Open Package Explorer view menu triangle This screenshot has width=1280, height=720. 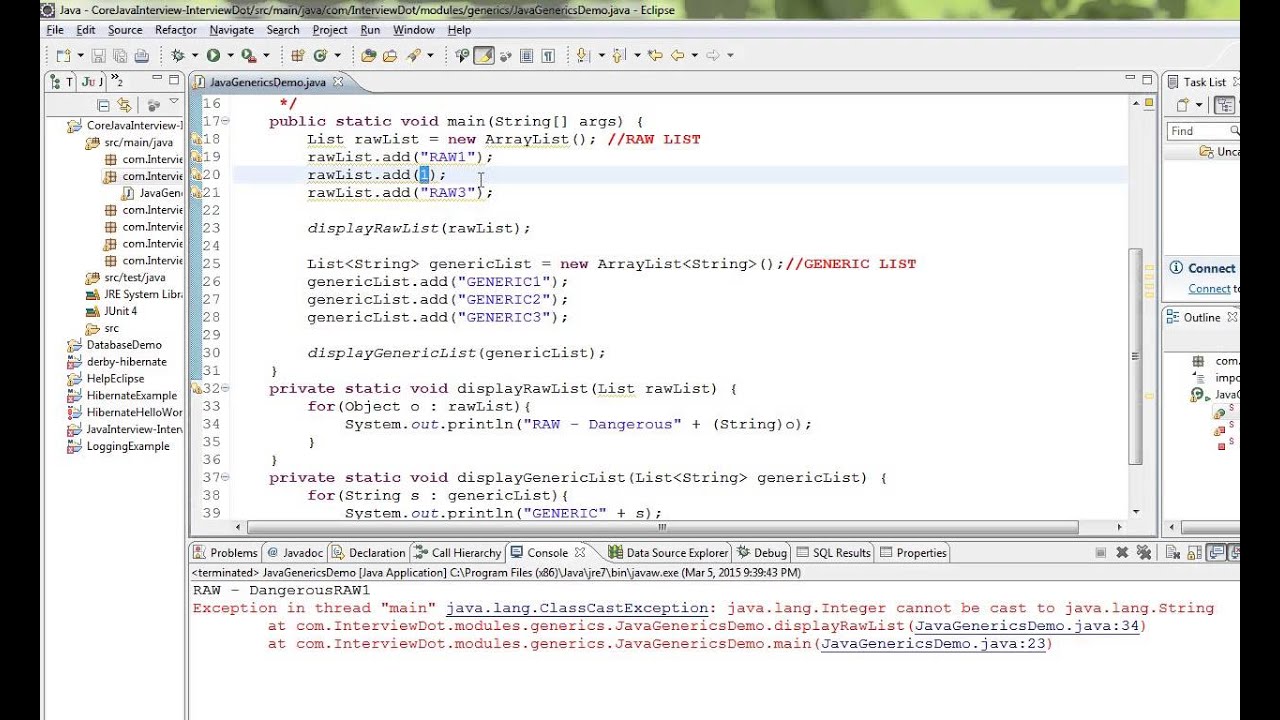point(174,103)
